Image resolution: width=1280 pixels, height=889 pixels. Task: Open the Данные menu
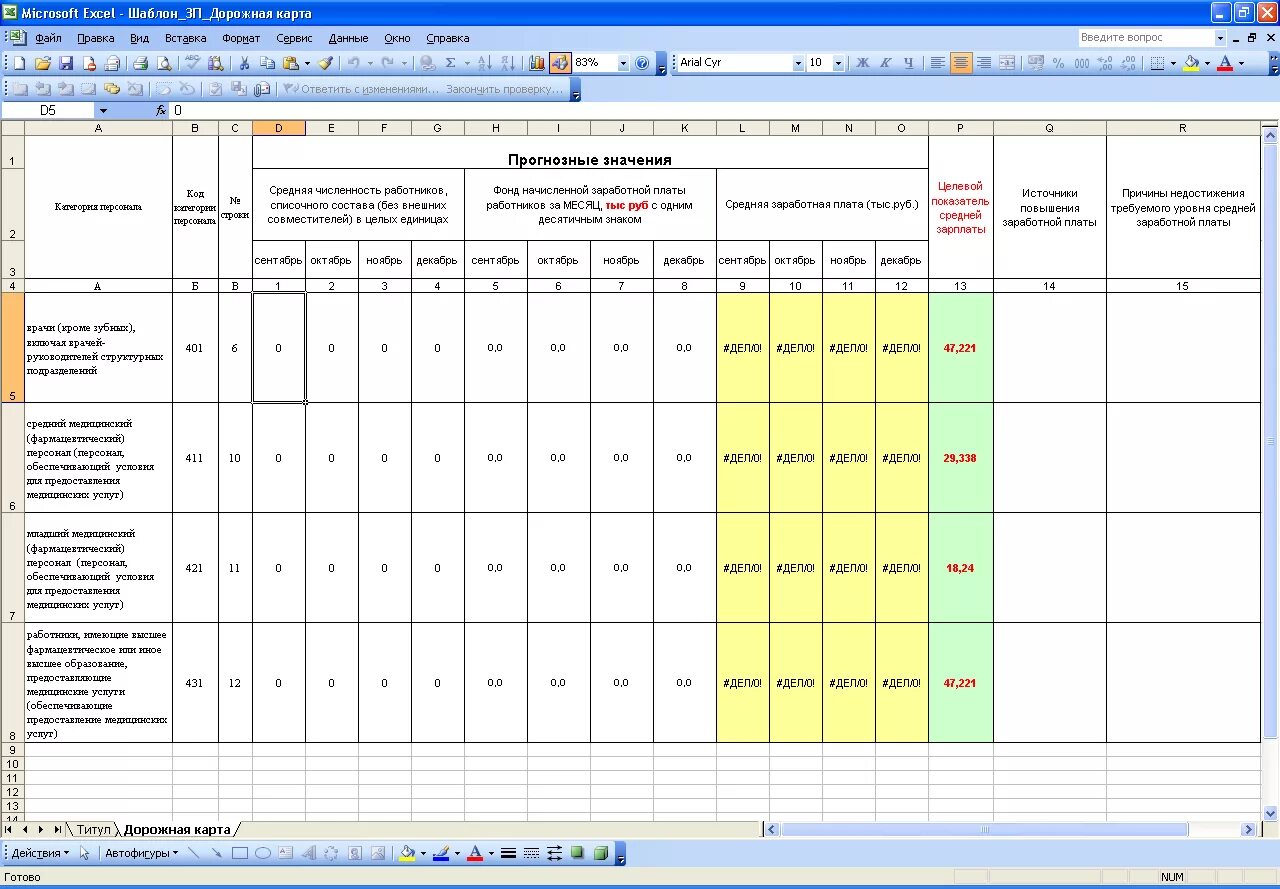(348, 38)
